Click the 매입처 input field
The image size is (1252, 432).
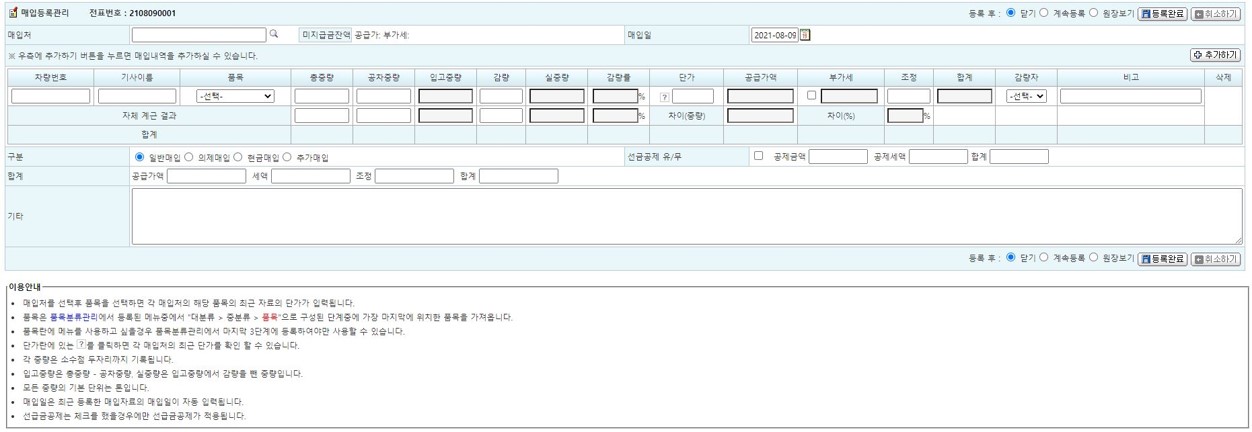(x=199, y=35)
